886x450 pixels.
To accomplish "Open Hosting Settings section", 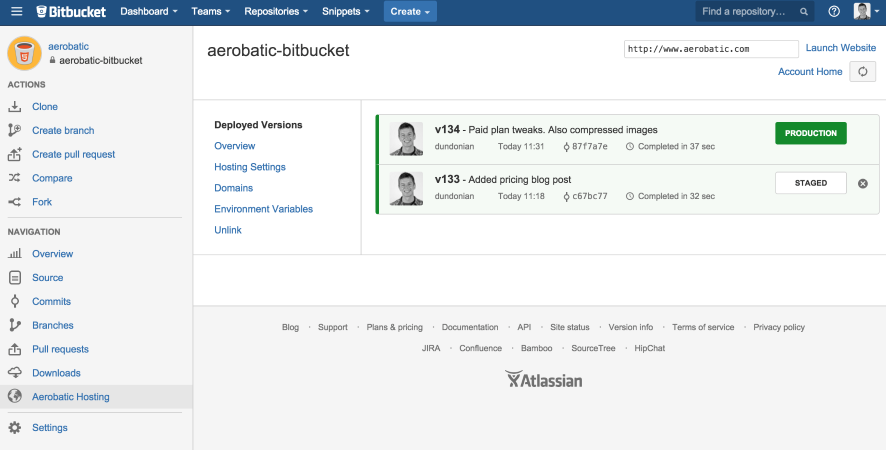I will [250, 167].
